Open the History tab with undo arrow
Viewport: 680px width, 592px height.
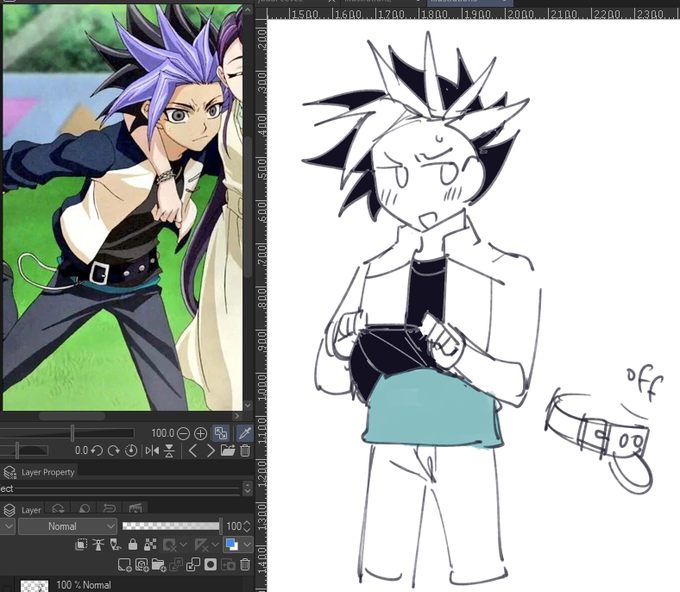coord(110,508)
